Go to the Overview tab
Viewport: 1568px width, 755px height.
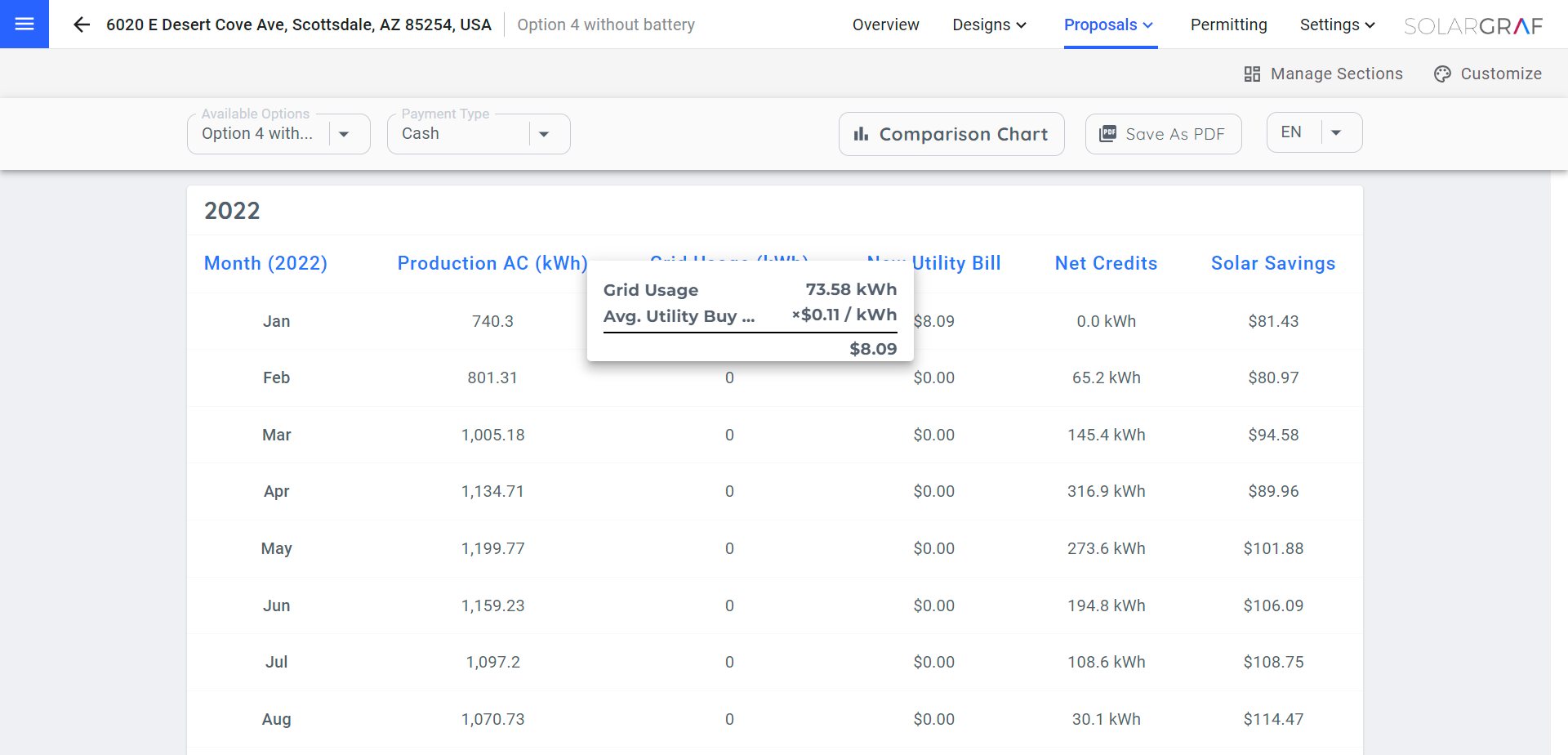[x=885, y=25]
